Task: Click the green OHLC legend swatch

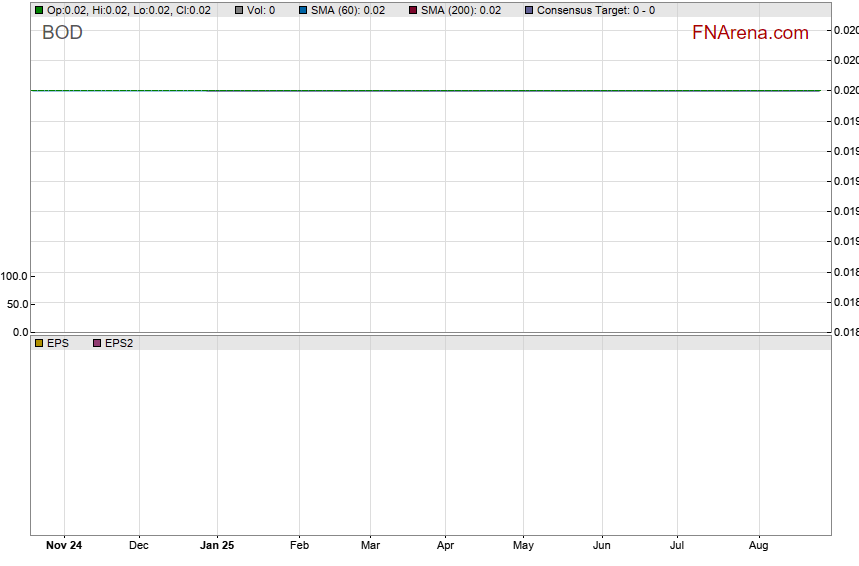Action: pos(39,10)
